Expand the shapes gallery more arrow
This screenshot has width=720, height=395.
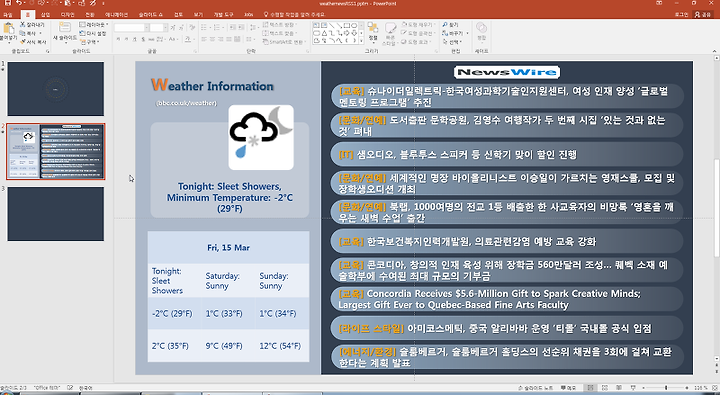[x=362, y=41]
